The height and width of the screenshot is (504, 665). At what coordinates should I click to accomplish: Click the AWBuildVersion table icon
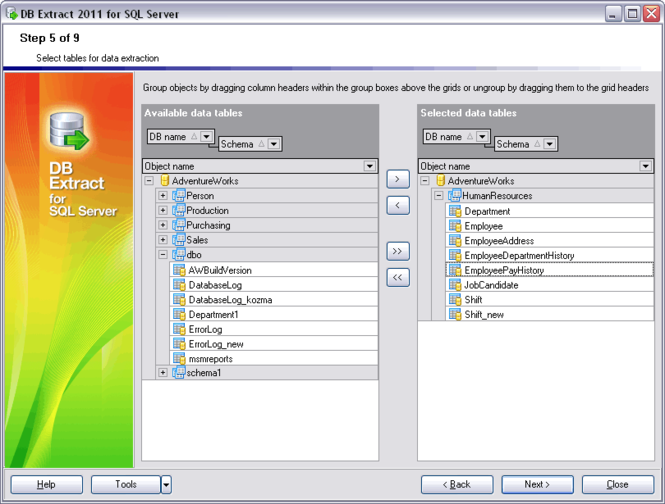(179, 270)
